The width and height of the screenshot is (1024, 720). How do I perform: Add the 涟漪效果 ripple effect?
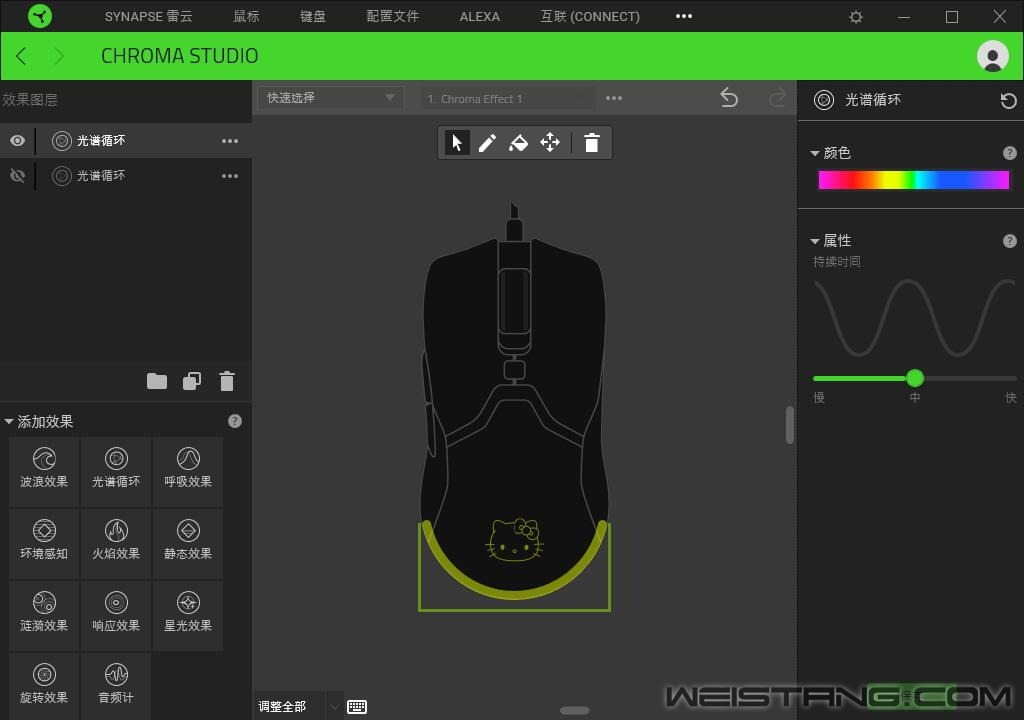[x=44, y=615]
